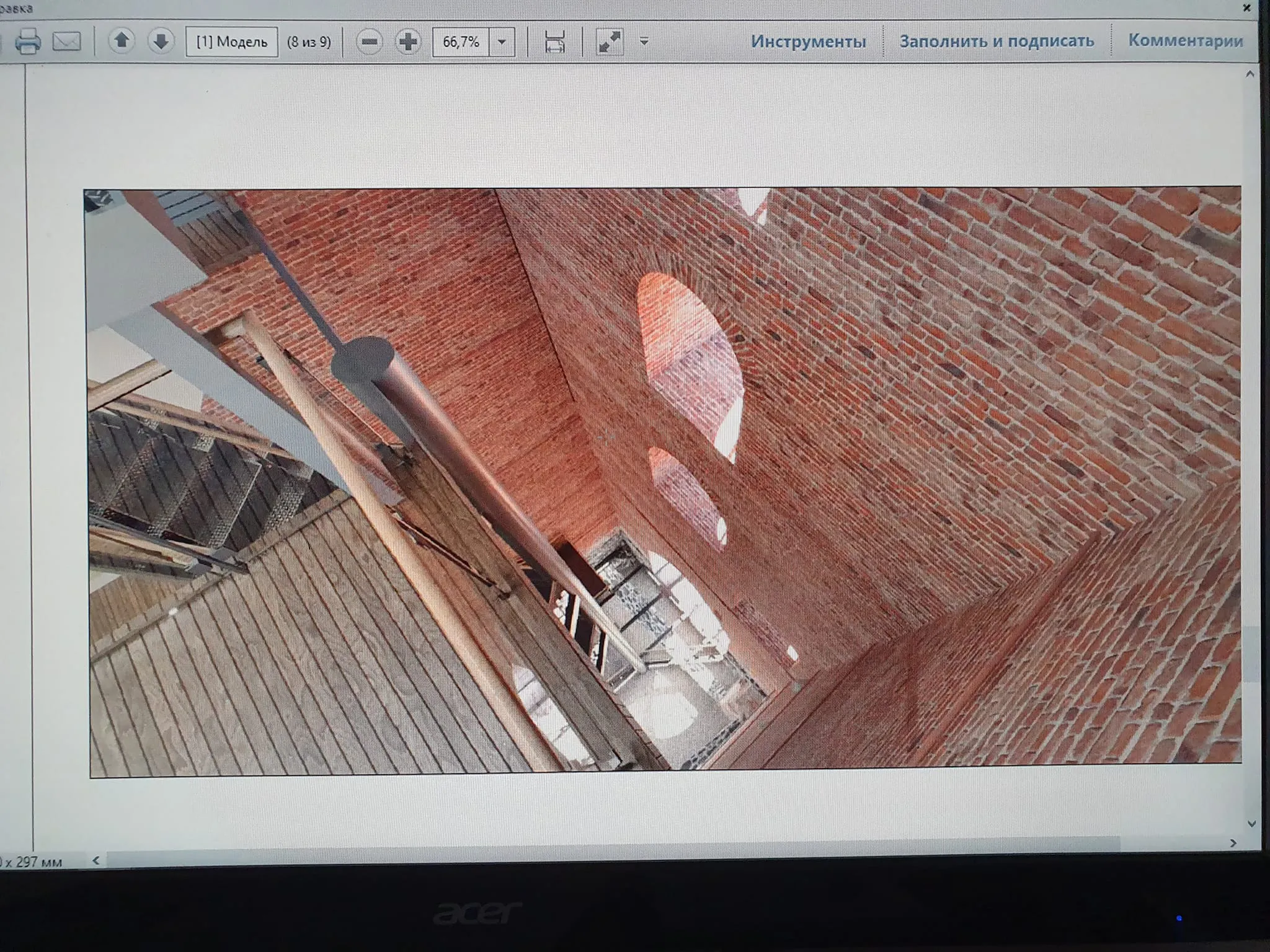Click the fit-width scrolling mode icon
The image size is (1270, 952).
554,42
